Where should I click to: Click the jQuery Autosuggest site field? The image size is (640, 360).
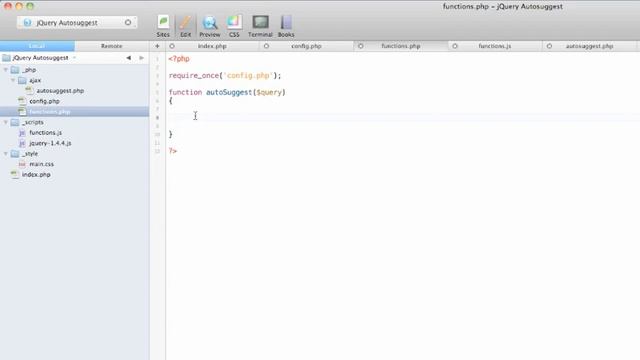pos(77,22)
